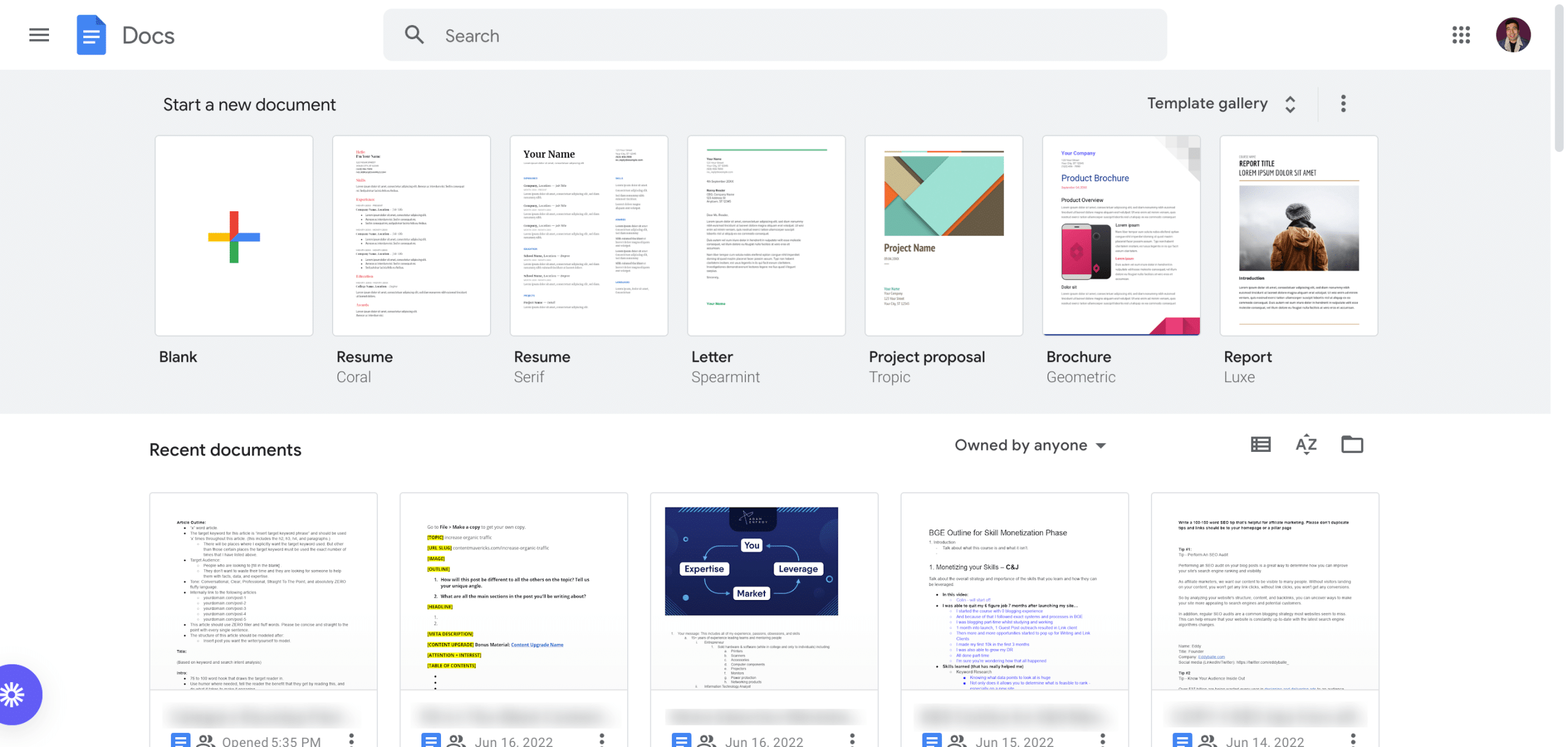Click the Template gallery button
1568x747 pixels.
click(x=1208, y=103)
